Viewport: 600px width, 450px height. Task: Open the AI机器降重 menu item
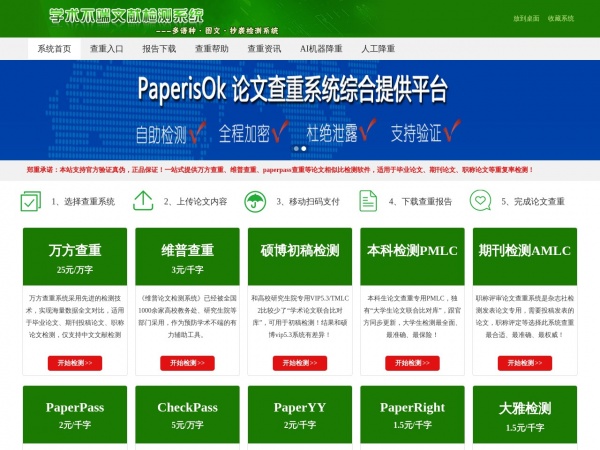(321, 49)
